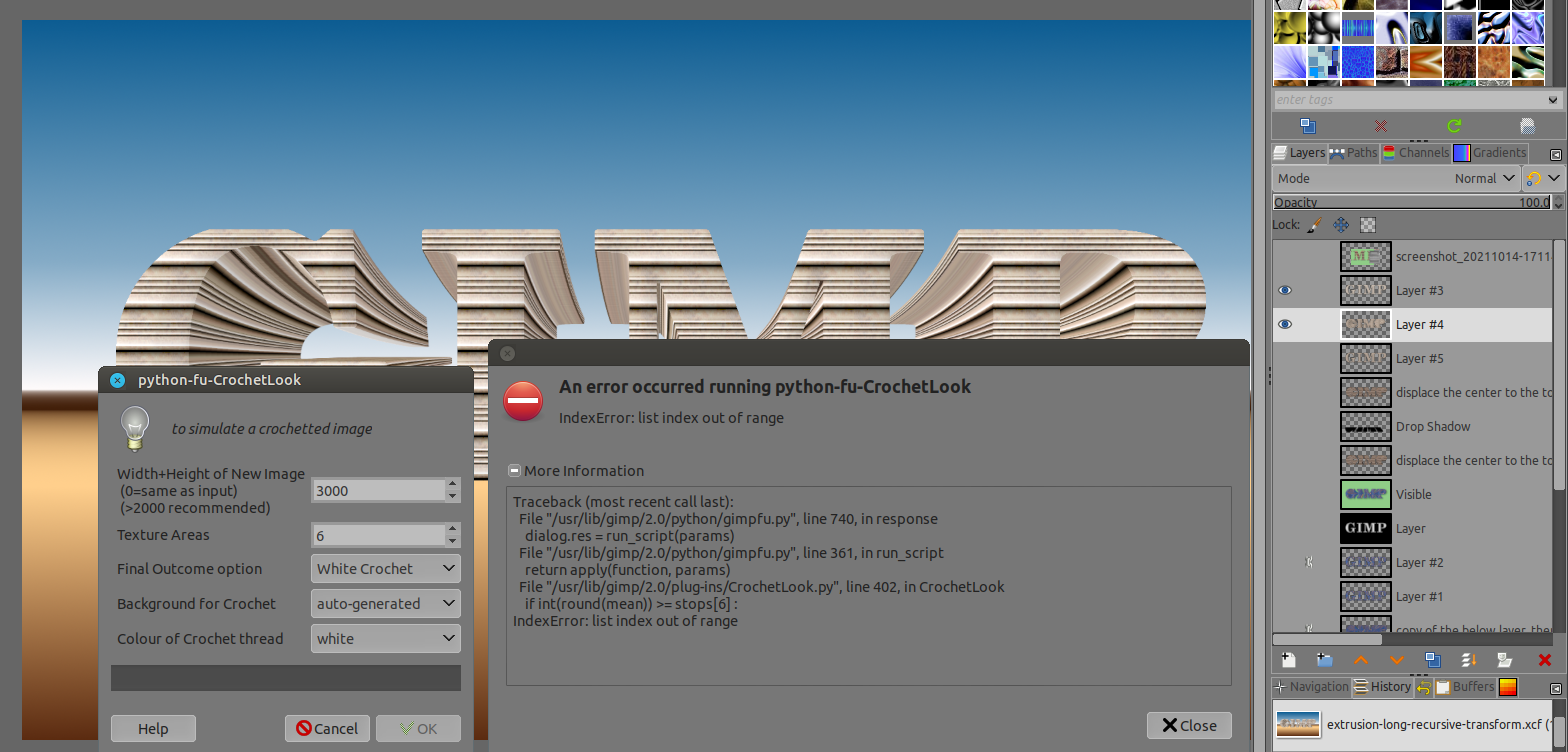The image size is (1568, 752).
Task: Click the open pattern as image icon
Action: point(1528,126)
